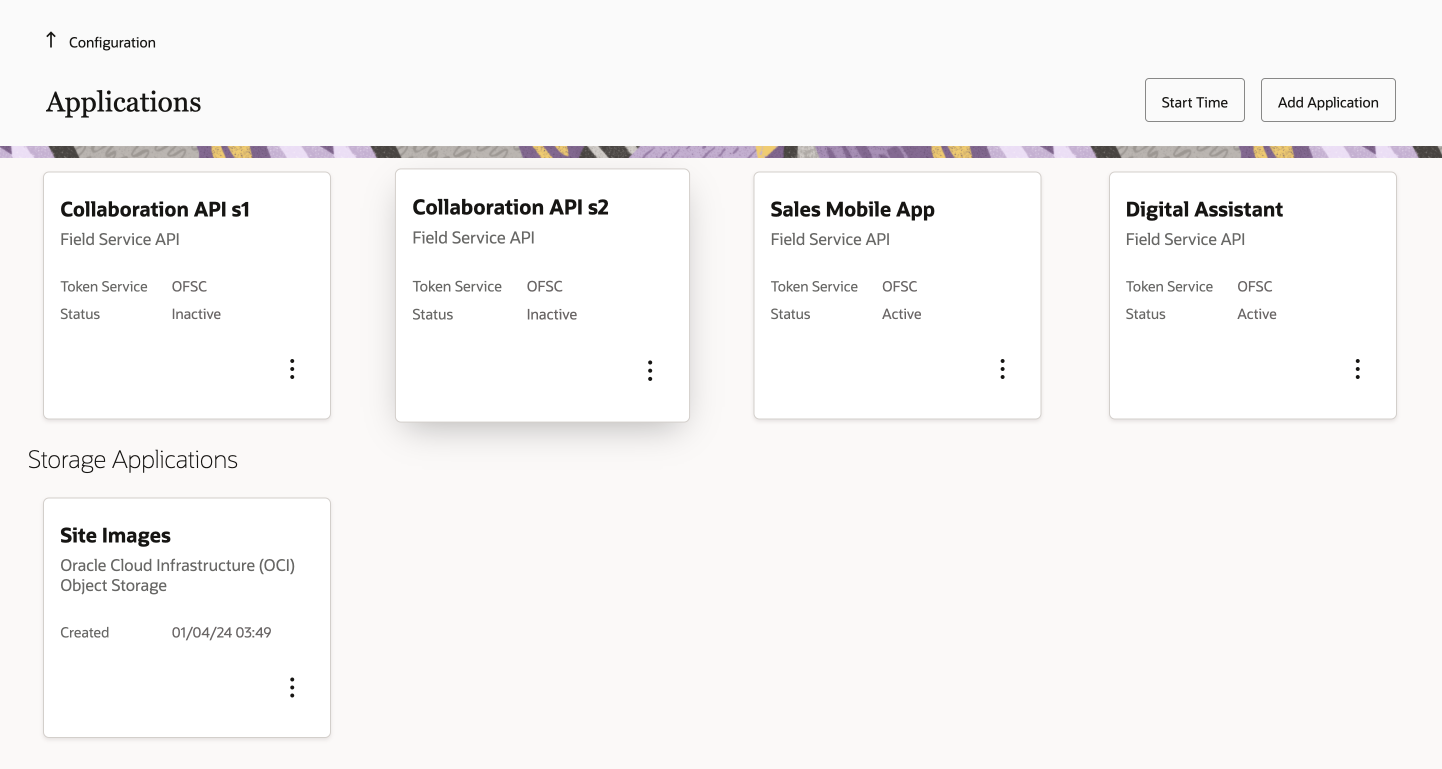
Task: Click the OFSC token service on Digital Assistant
Action: pos(1254,286)
